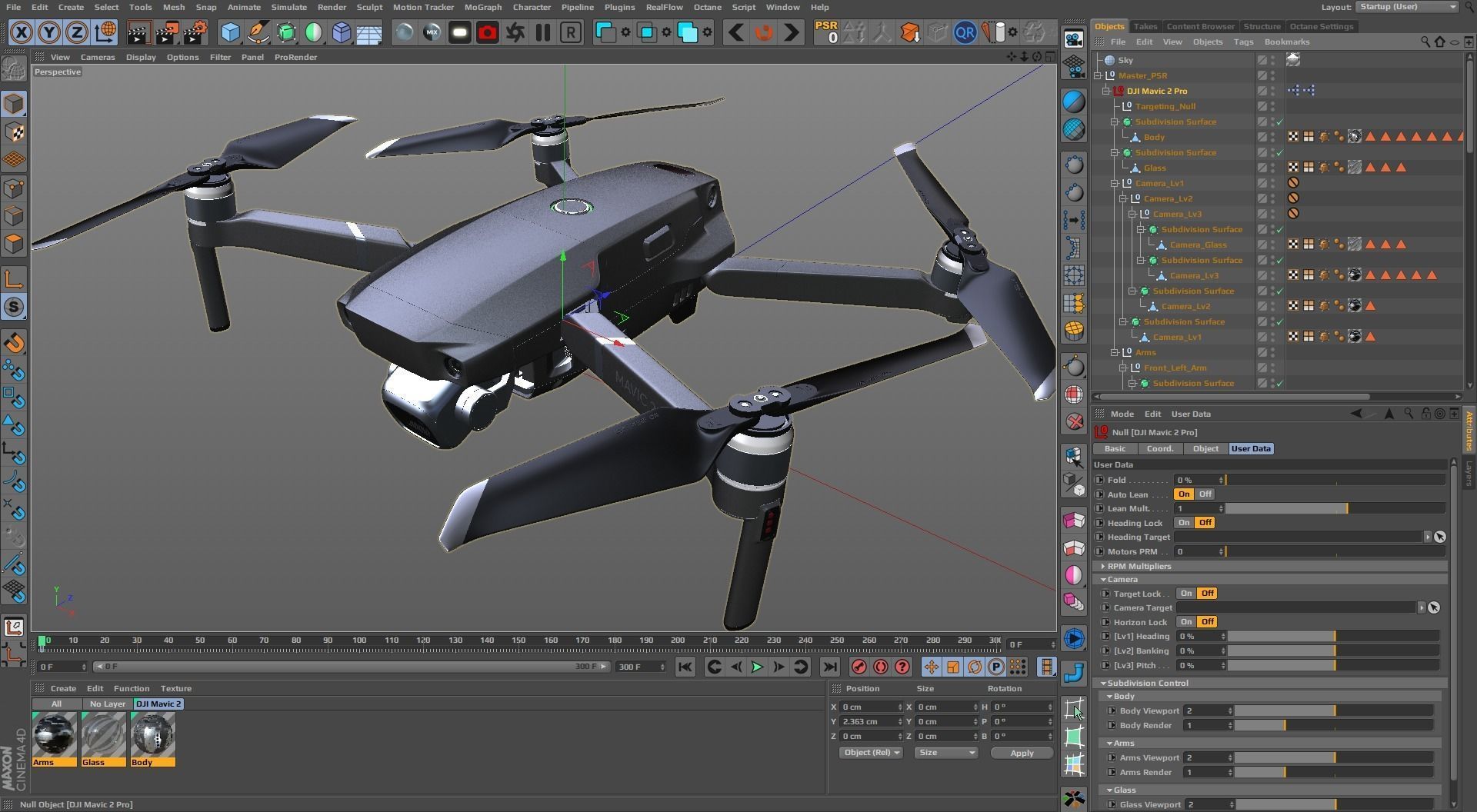The height and width of the screenshot is (812, 1477).
Task: Toggle Autokeying in the timeline bar
Action: [881, 667]
